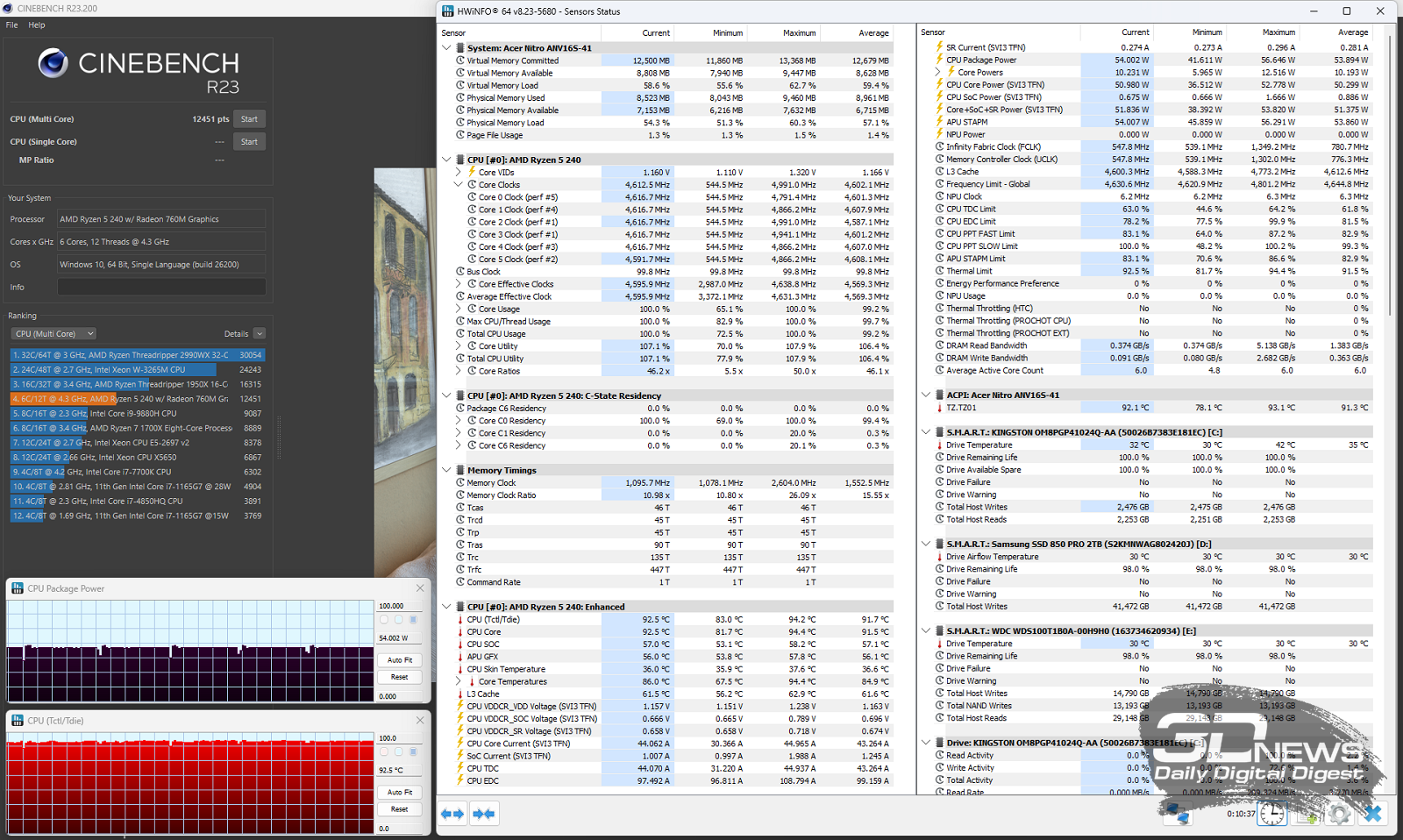1403x840 pixels.
Task: Click the blue X icon to close sensors
Action: (x=1372, y=814)
